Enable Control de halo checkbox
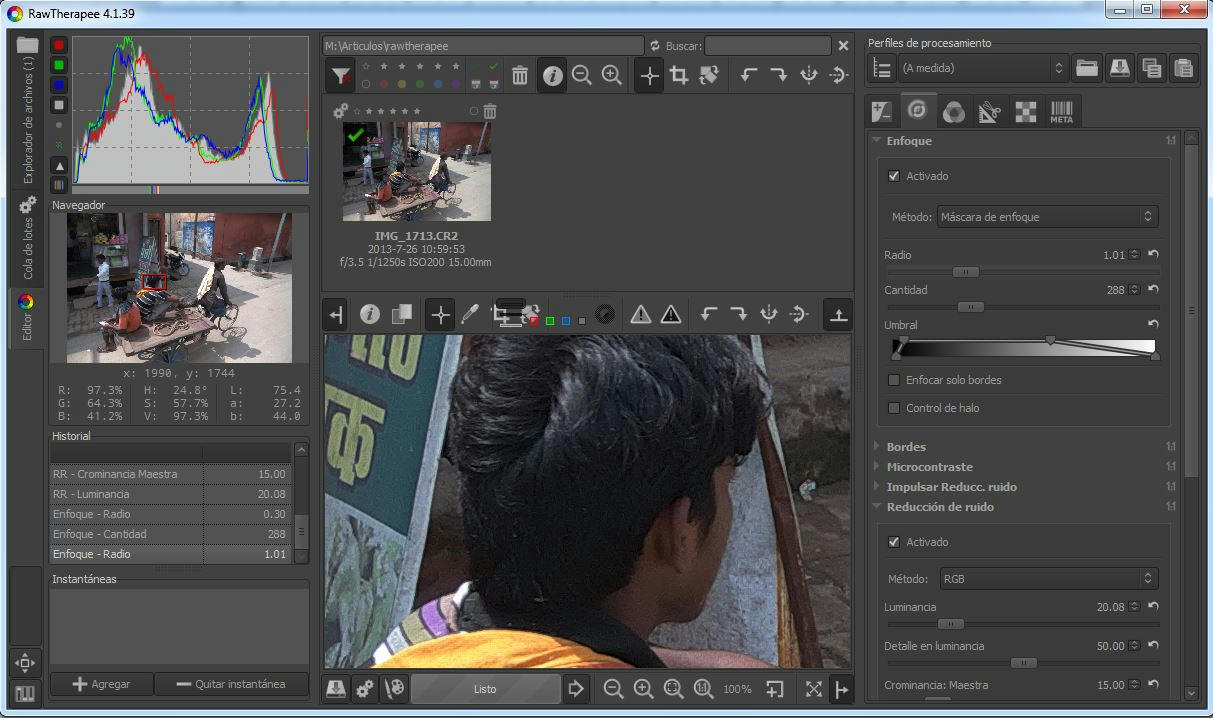This screenshot has height=718, width=1213. point(894,408)
